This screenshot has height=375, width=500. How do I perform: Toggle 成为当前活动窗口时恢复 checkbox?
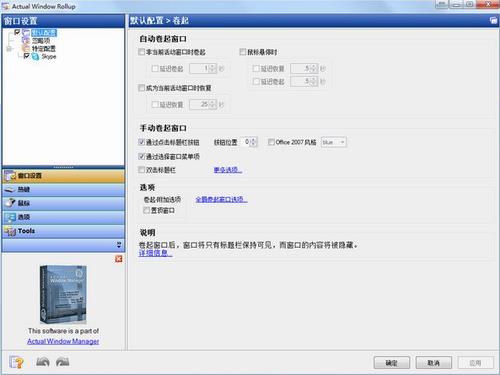141,88
